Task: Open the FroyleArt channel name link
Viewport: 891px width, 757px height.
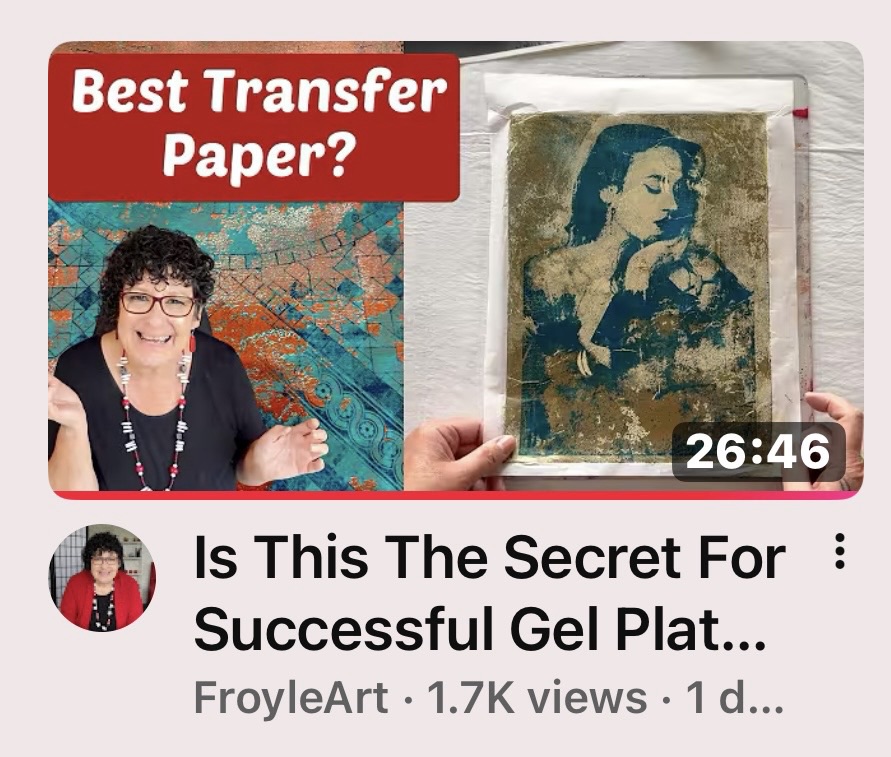Action: click(x=291, y=697)
